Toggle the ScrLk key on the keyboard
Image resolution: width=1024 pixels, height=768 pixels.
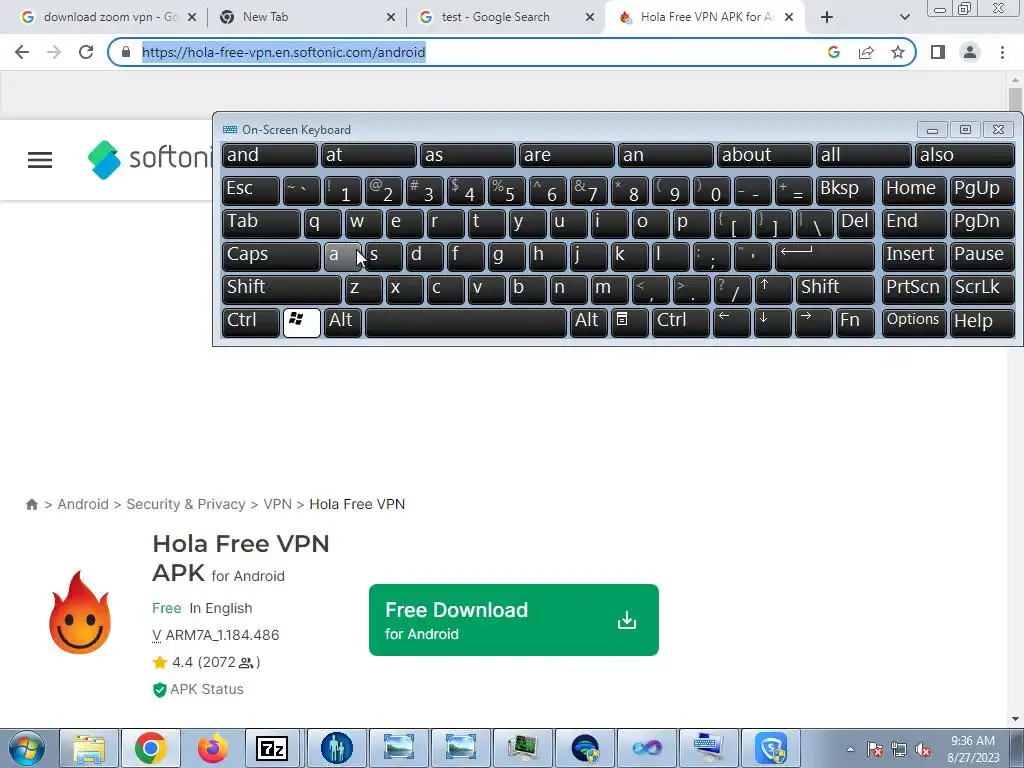[x=982, y=289]
